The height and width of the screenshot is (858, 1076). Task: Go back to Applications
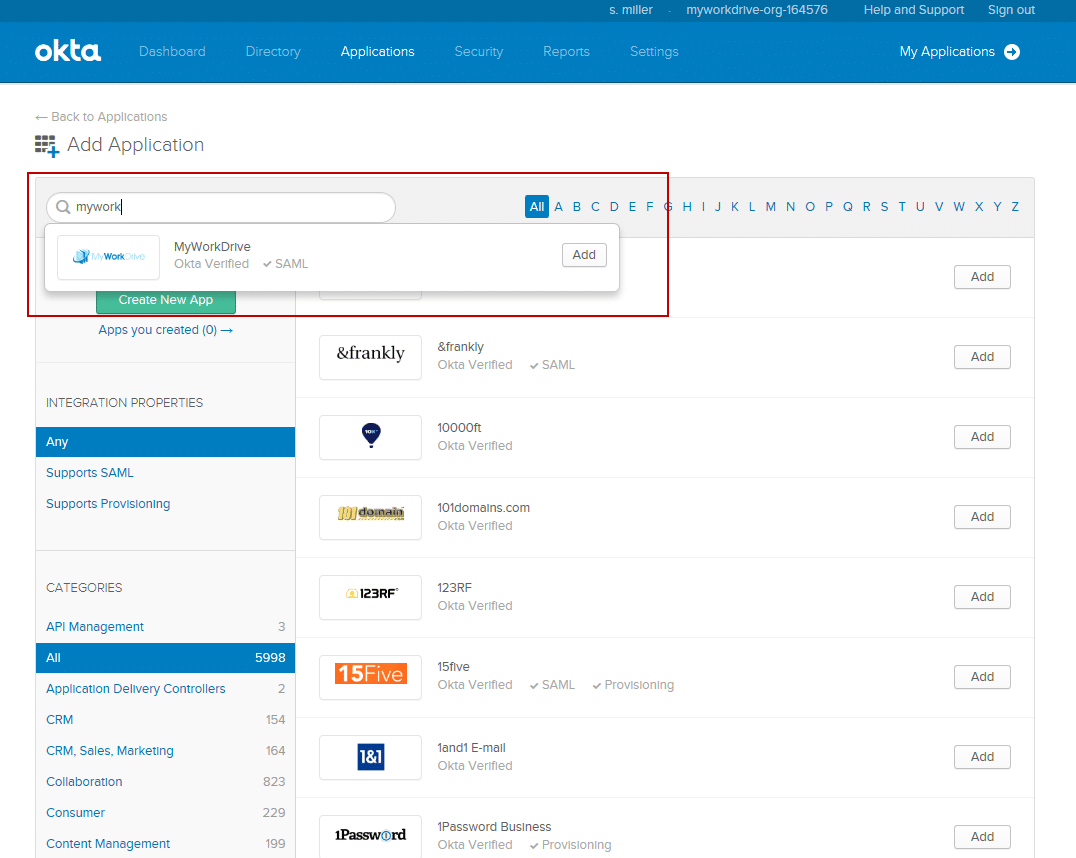click(101, 117)
